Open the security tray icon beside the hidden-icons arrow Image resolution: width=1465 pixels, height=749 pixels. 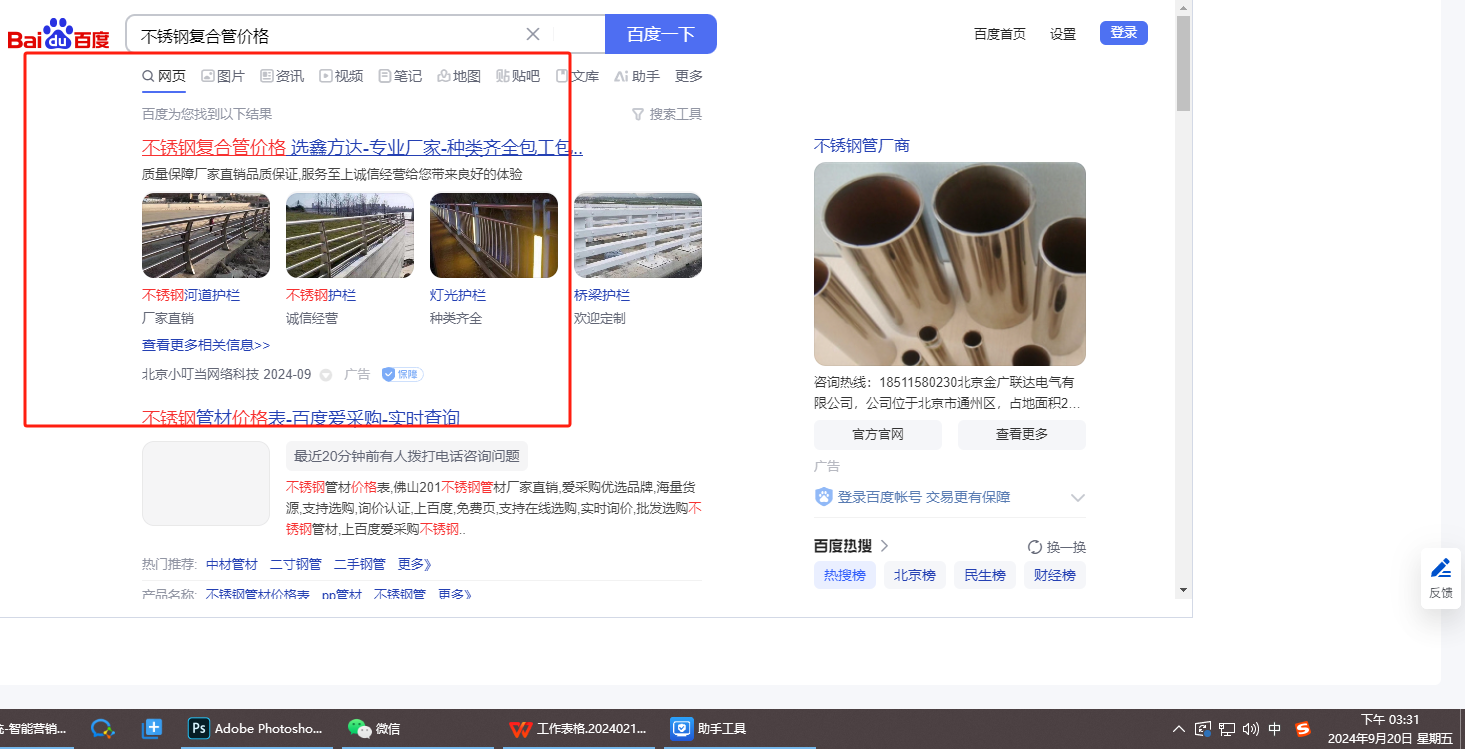[x=1203, y=729]
